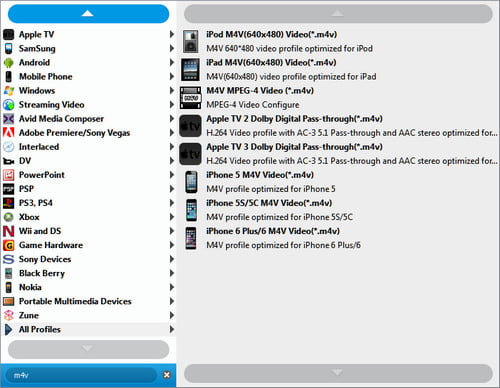Open the Mobile Phone category label
The width and height of the screenshot is (500, 388).
pos(46,77)
